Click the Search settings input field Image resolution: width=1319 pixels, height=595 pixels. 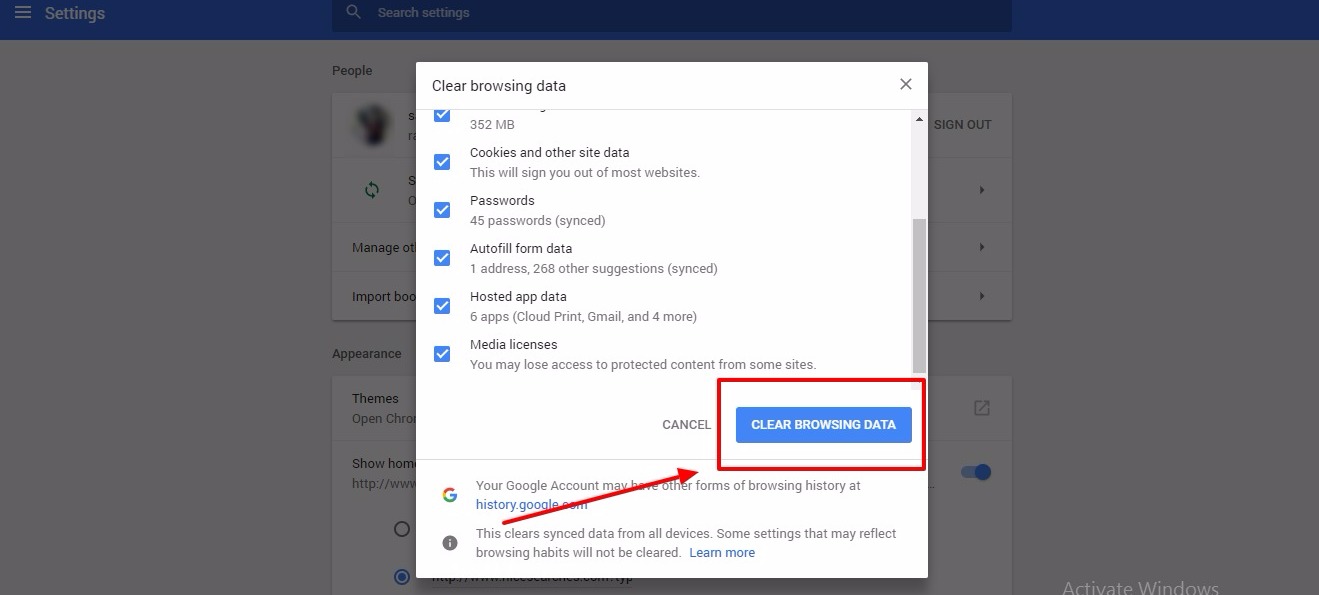[672, 13]
